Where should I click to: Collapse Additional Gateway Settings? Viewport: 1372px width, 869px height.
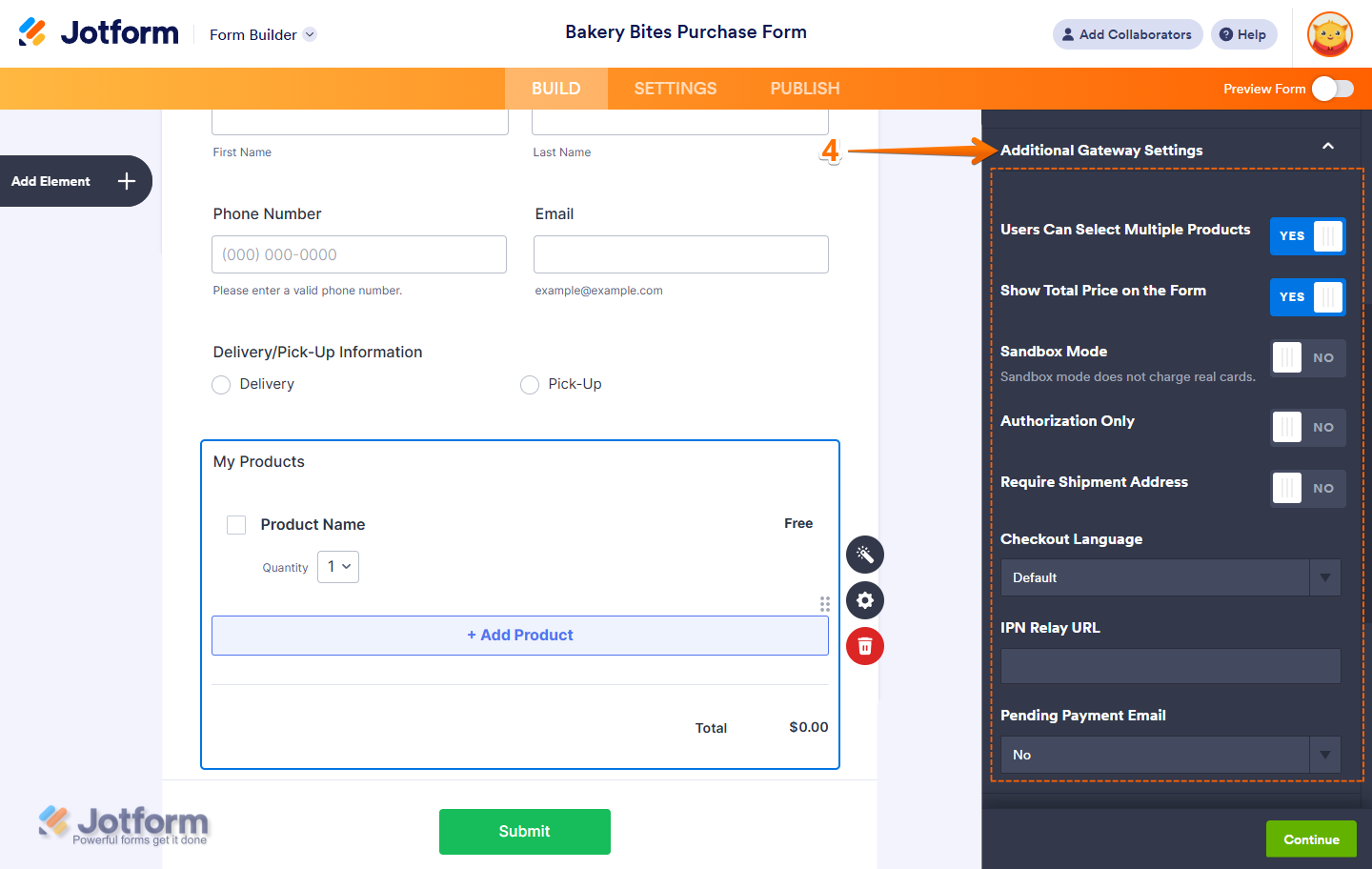click(x=1328, y=149)
